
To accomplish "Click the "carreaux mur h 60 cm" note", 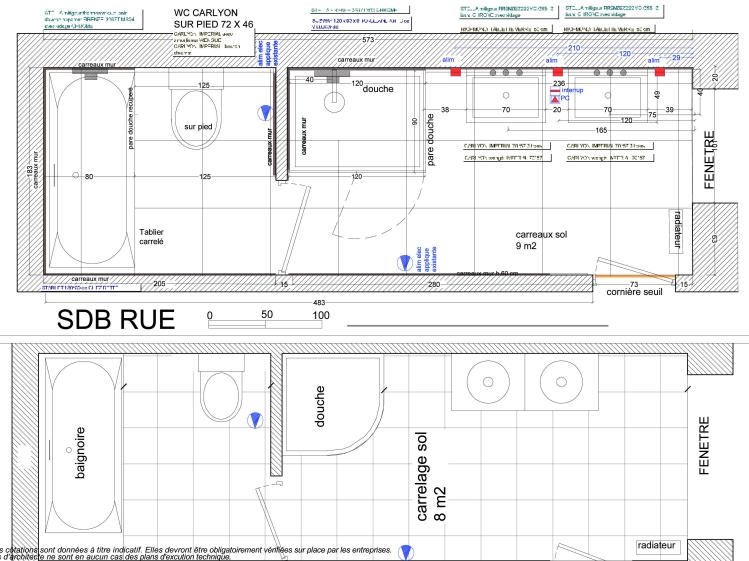I will pyautogui.click(x=487, y=273).
